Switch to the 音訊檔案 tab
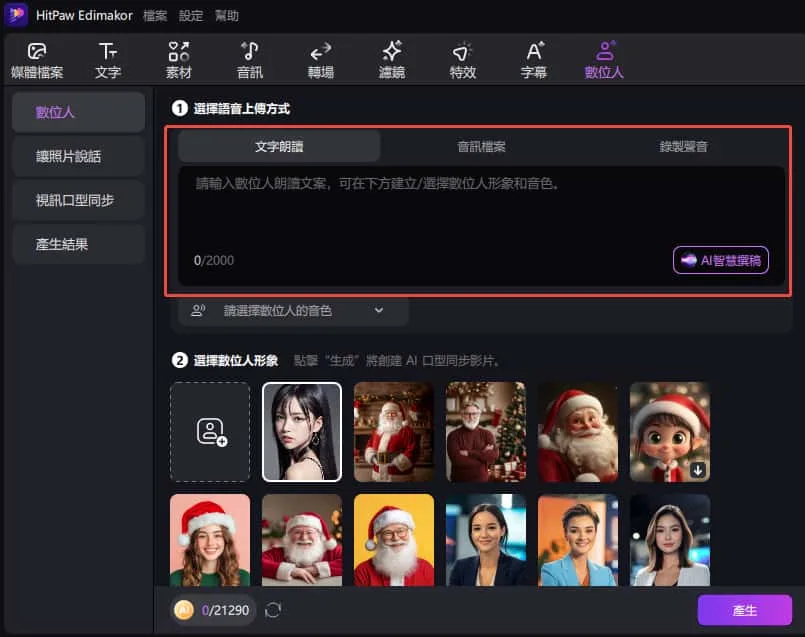 coord(483,145)
